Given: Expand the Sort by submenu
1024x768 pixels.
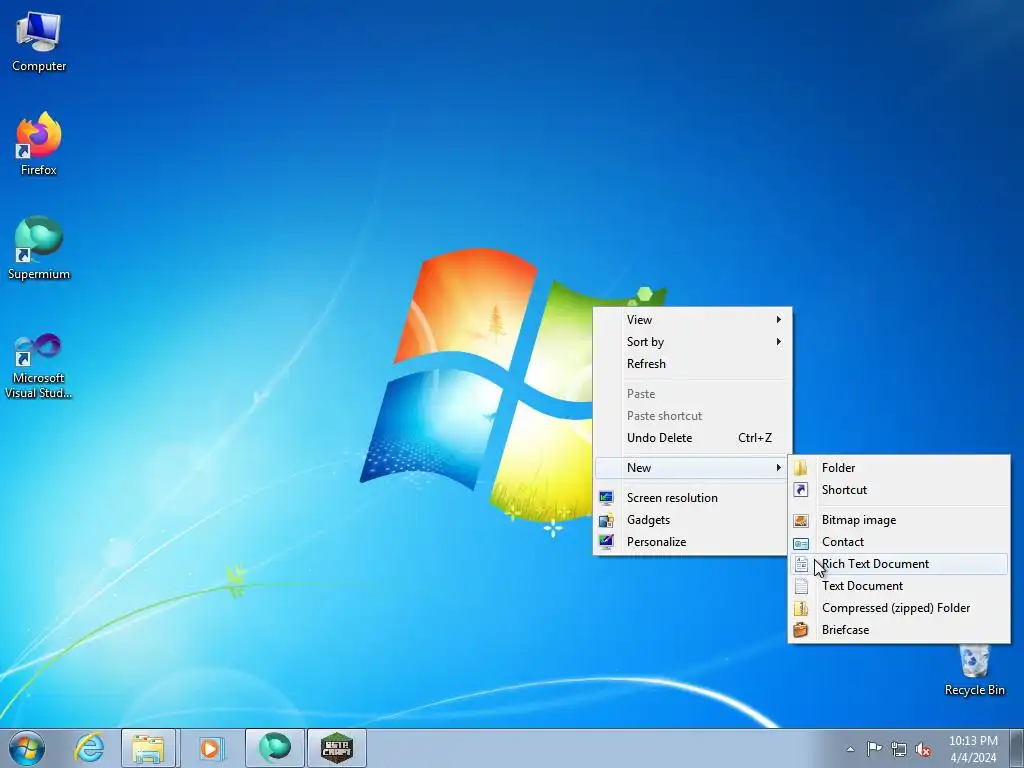Looking at the screenshot, I should pyautogui.click(x=692, y=342).
